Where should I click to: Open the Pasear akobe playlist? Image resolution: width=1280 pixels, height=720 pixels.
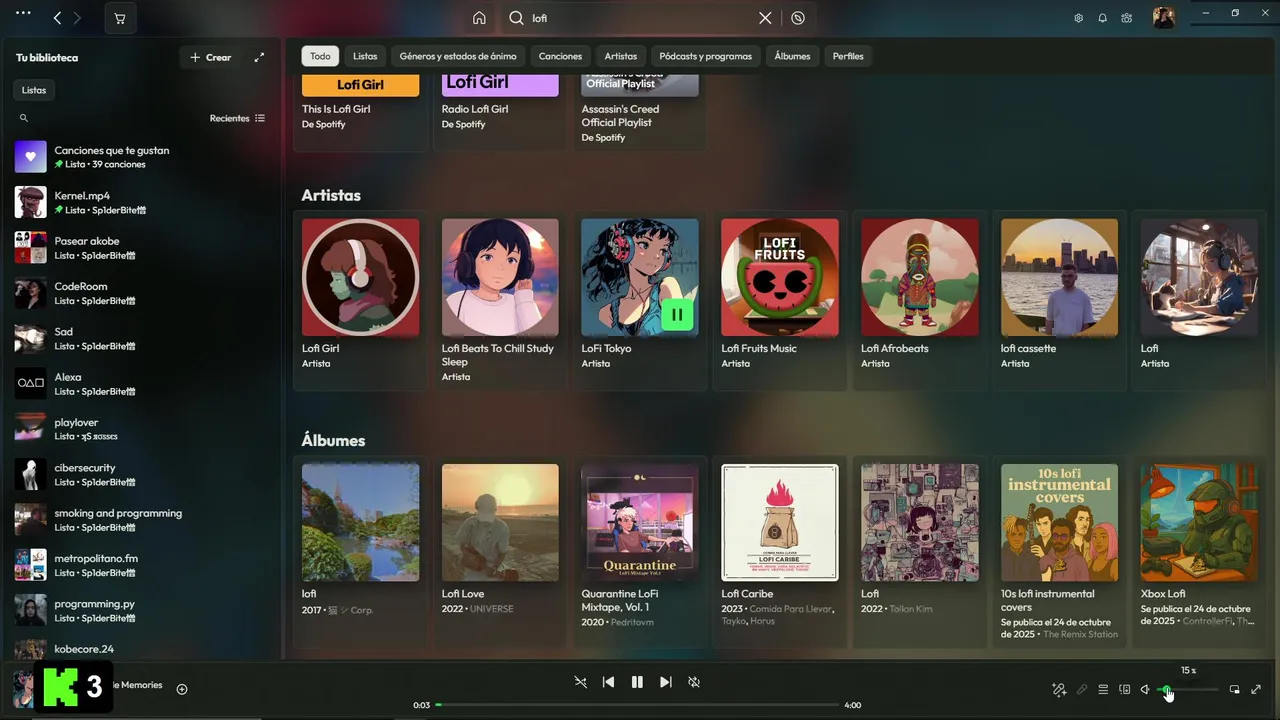[141, 247]
